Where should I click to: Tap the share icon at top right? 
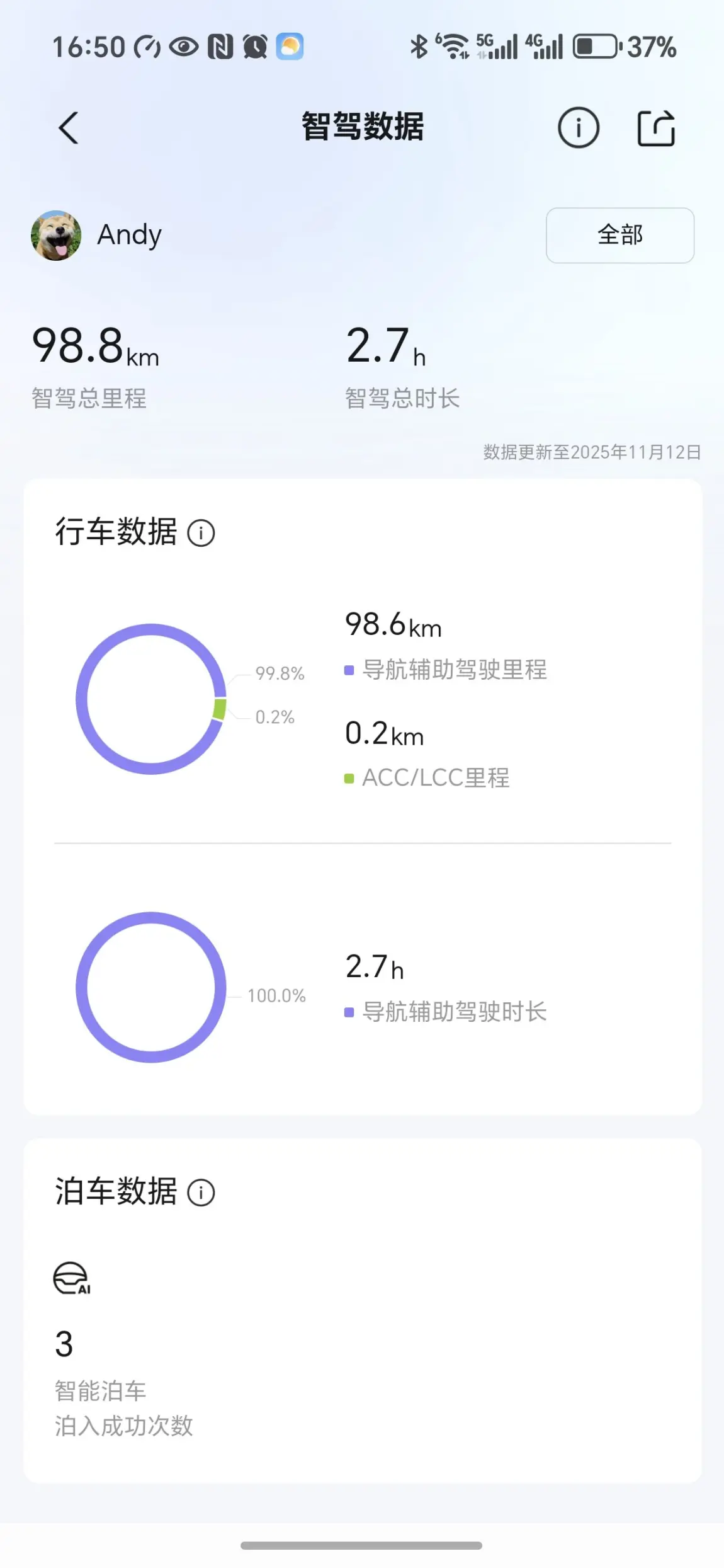point(656,129)
